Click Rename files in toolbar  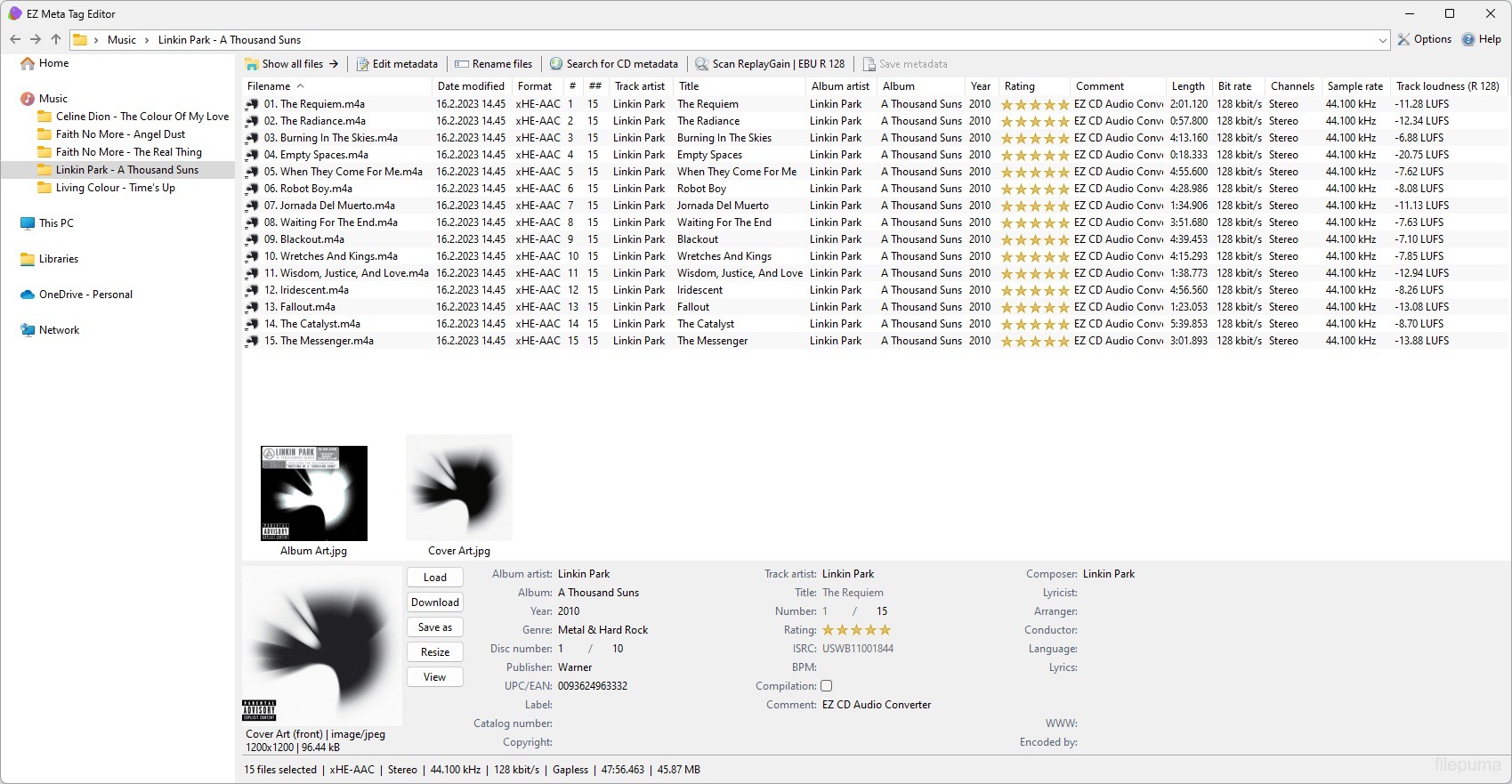(493, 64)
